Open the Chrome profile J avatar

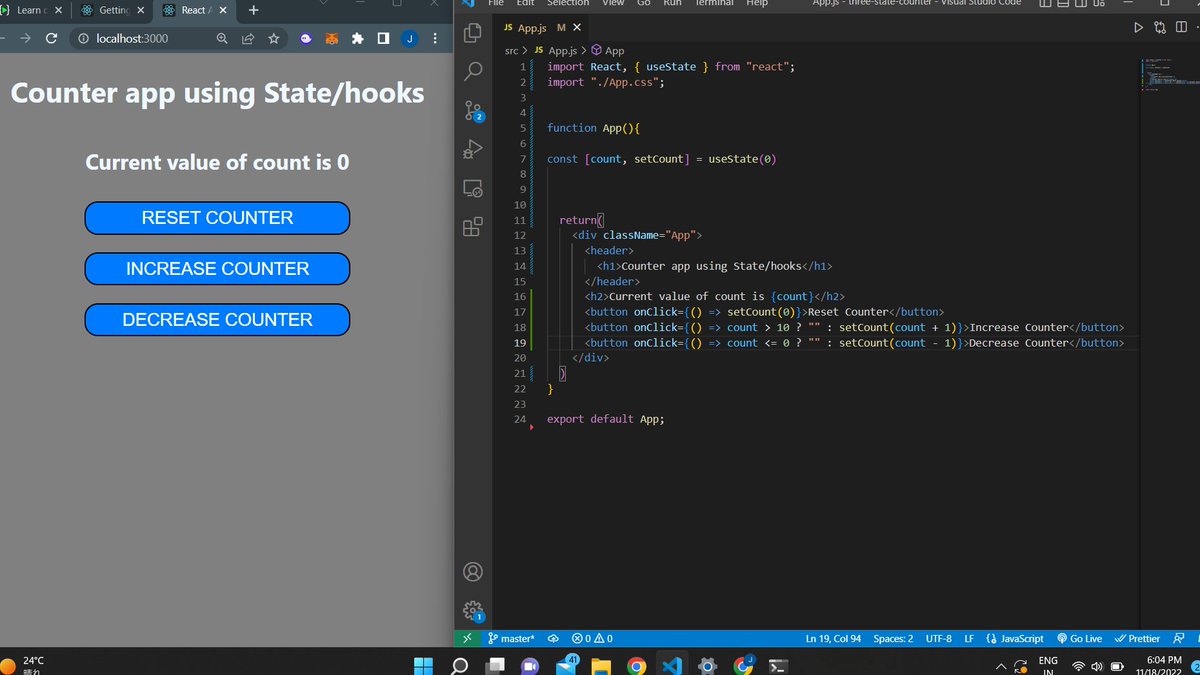tap(409, 39)
